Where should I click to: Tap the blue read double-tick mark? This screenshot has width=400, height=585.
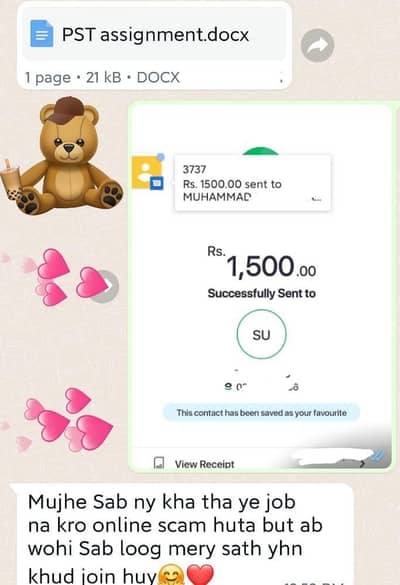pyautogui.click(x=378, y=455)
